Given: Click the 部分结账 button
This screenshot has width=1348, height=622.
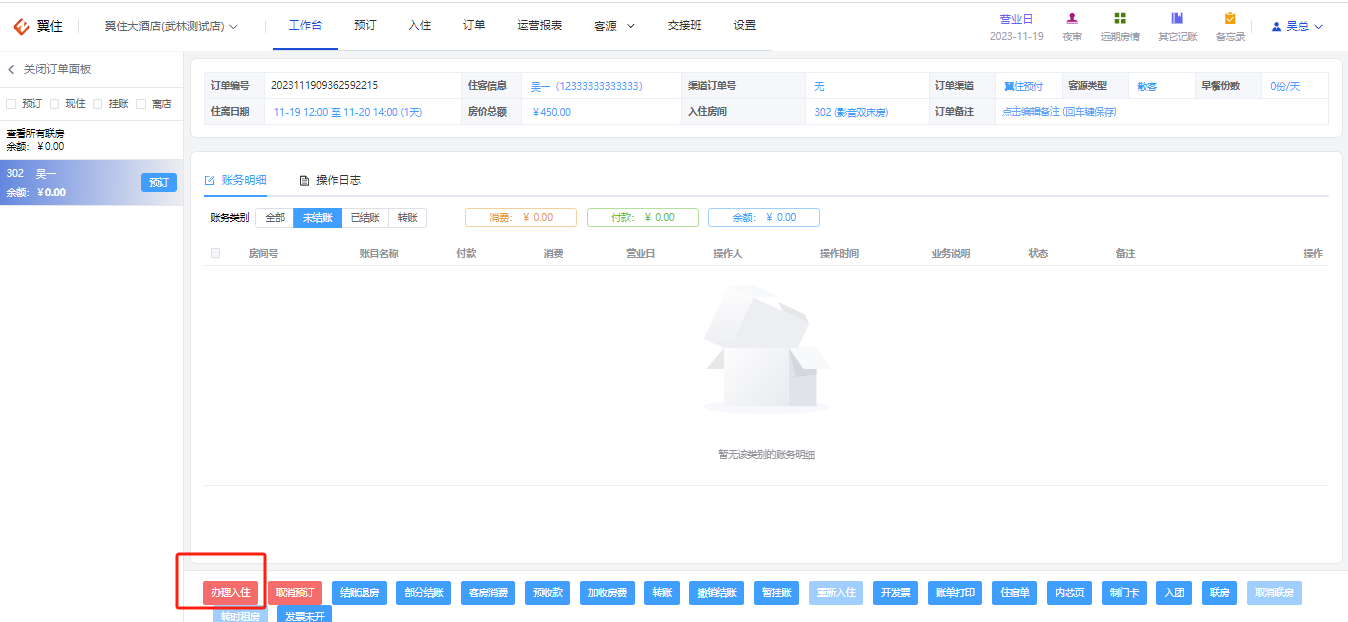Looking at the screenshot, I should tap(423, 593).
